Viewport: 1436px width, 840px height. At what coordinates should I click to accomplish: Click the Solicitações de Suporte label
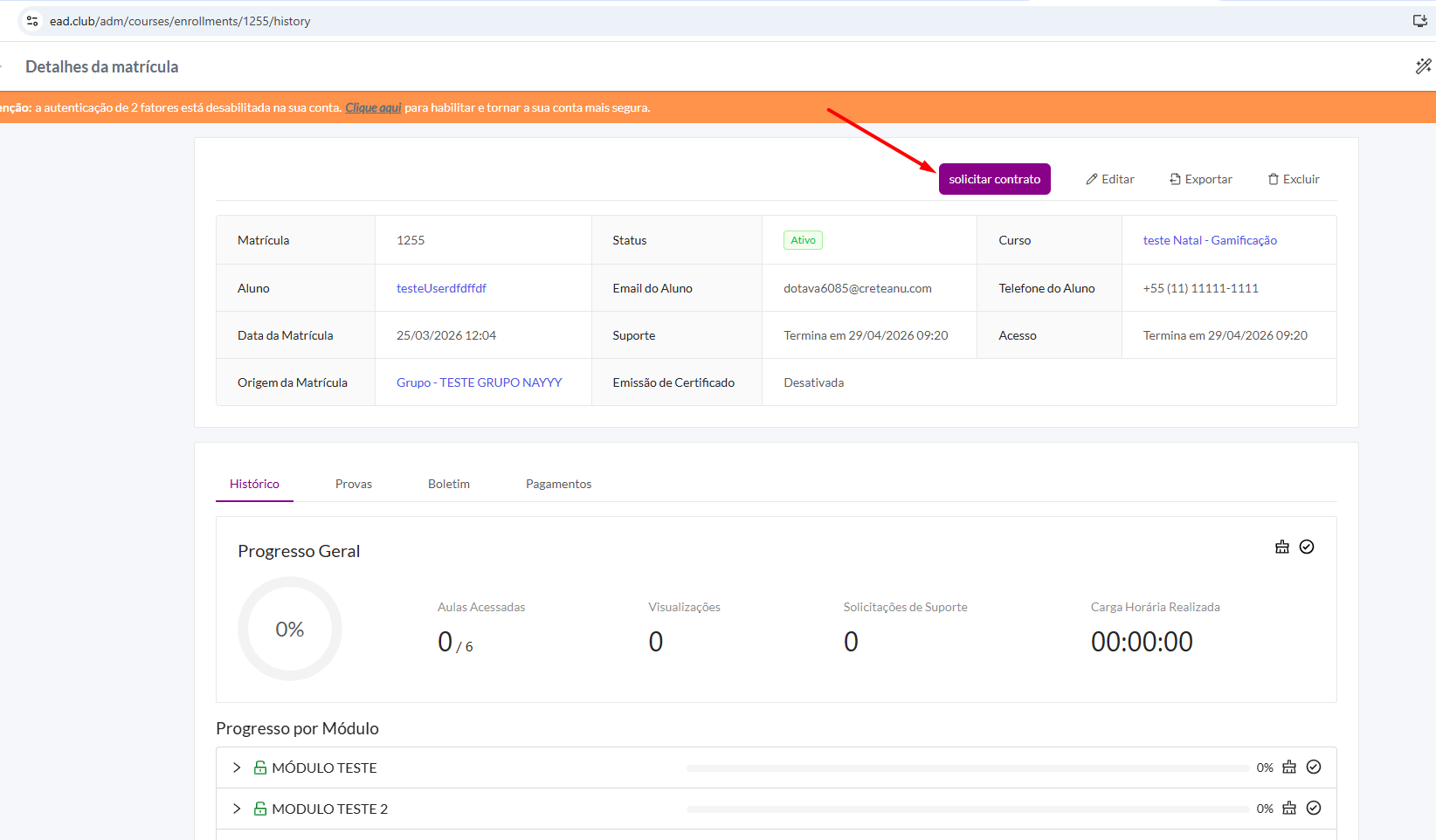click(x=906, y=607)
